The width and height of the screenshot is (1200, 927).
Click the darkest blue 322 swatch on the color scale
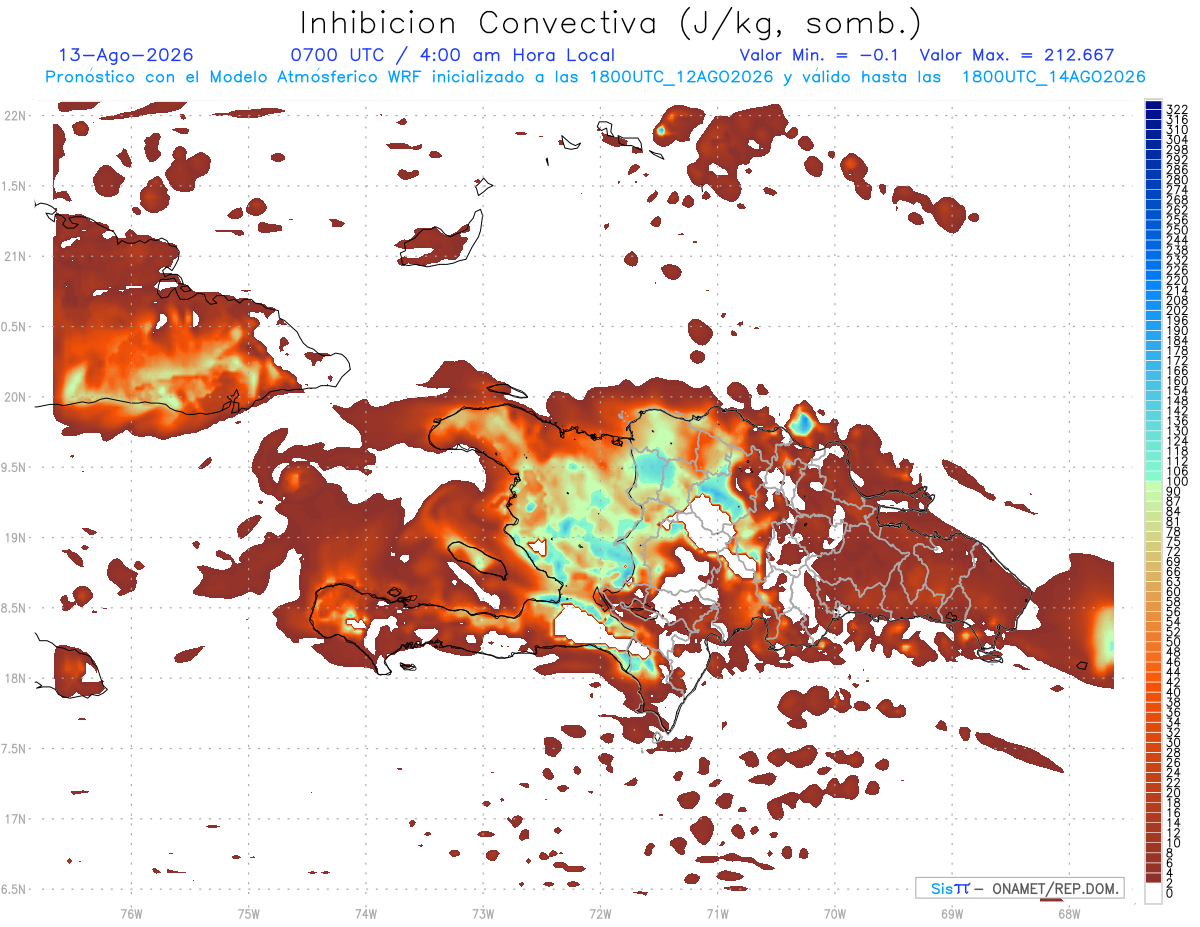click(1154, 107)
